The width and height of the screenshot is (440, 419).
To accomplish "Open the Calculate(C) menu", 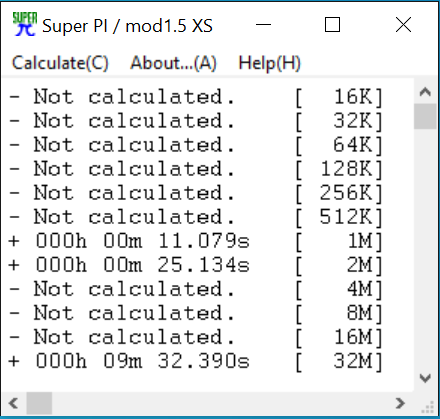I will 60,63.
